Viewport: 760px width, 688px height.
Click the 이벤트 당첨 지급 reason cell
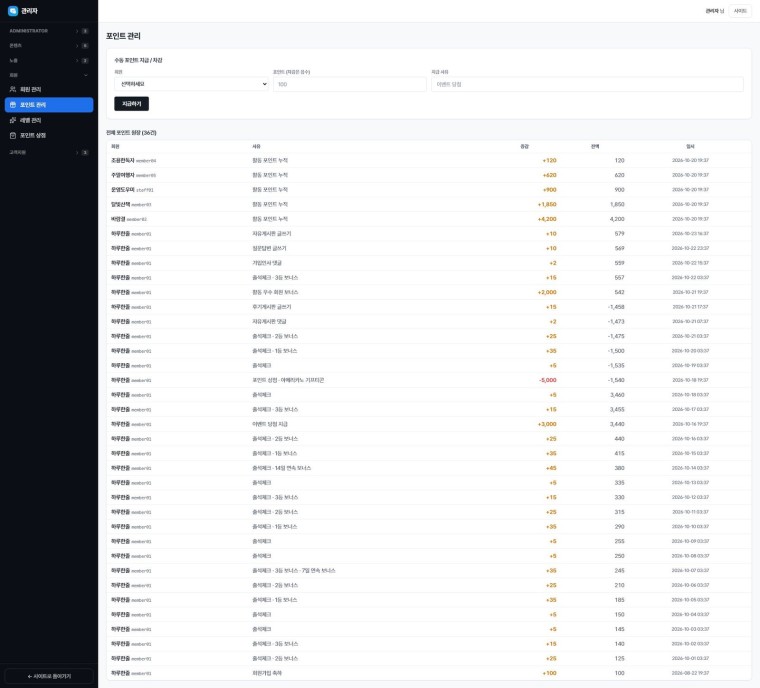coord(269,424)
